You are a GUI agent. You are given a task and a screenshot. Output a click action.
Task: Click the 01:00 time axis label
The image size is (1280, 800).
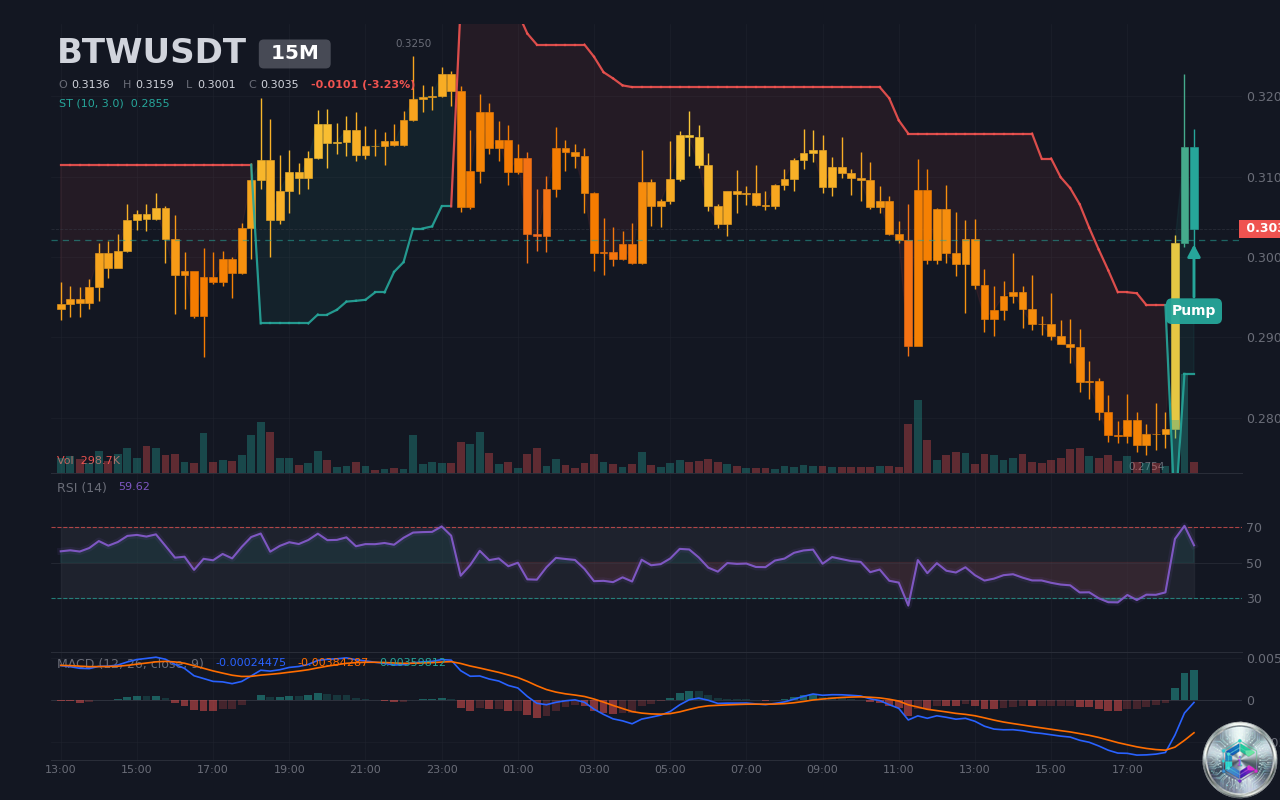pos(518,770)
